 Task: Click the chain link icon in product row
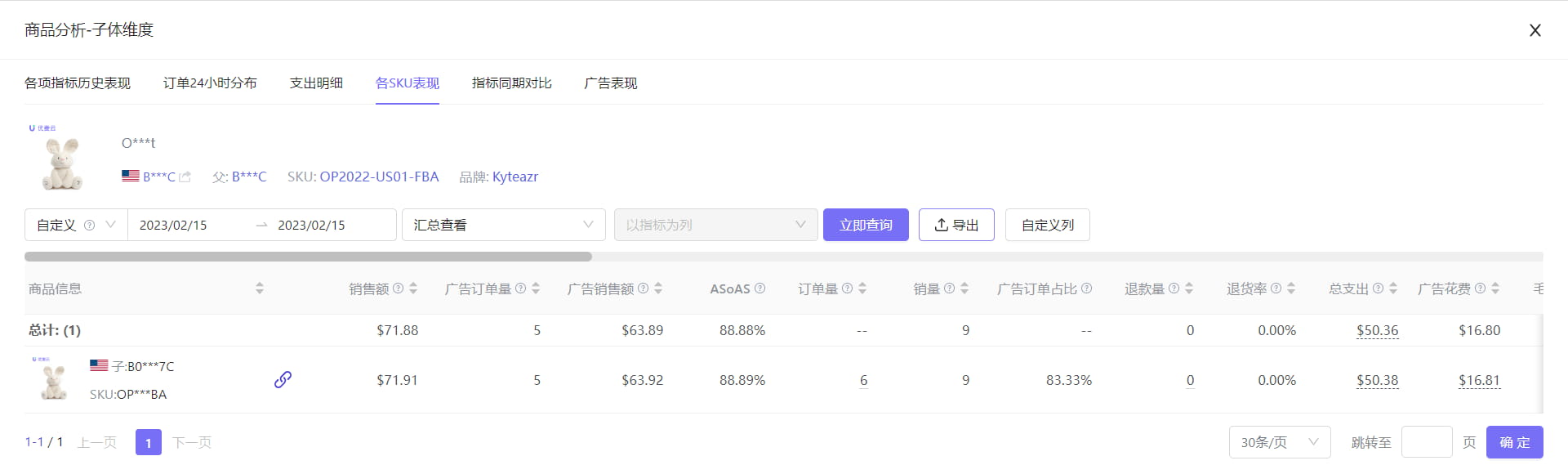(x=283, y=379)
